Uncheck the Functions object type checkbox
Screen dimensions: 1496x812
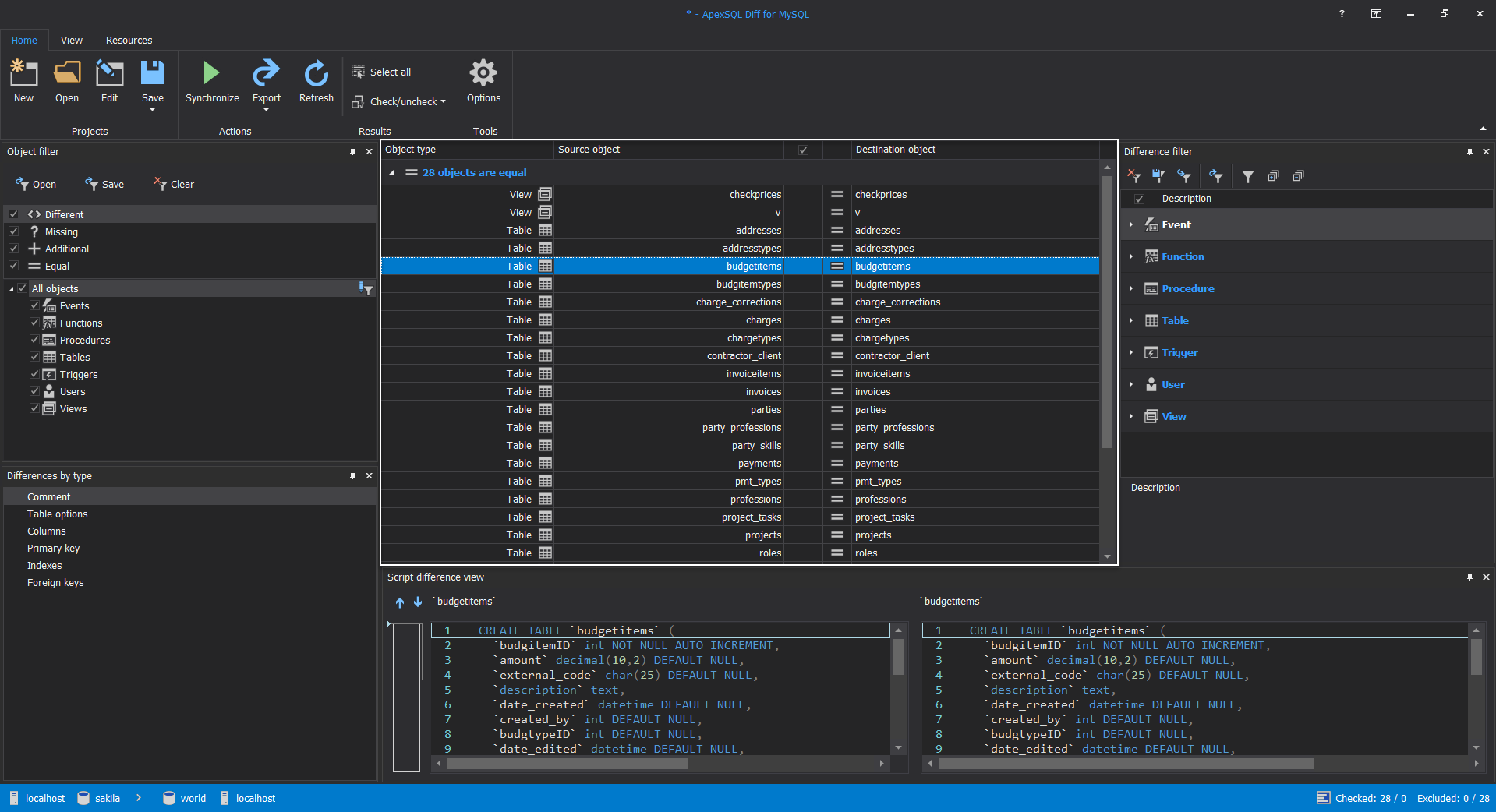coord(34,323)
